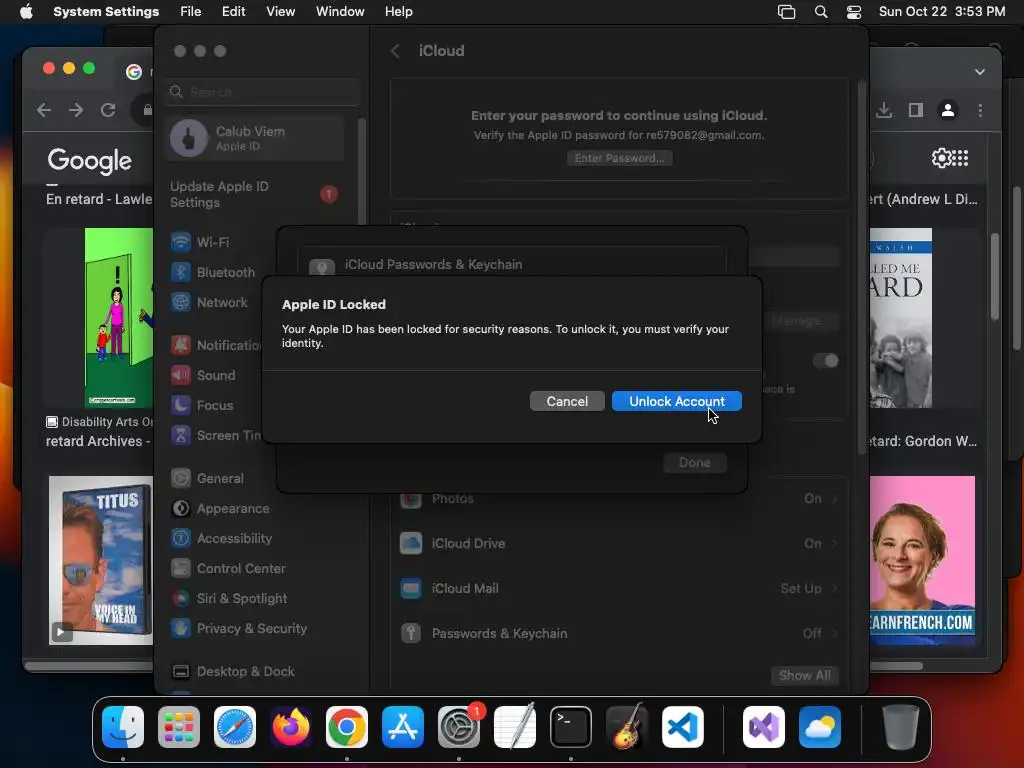The image size is (1024, 768).
Task: Click System Settings sidebar scrollbar
Action: 361,171
